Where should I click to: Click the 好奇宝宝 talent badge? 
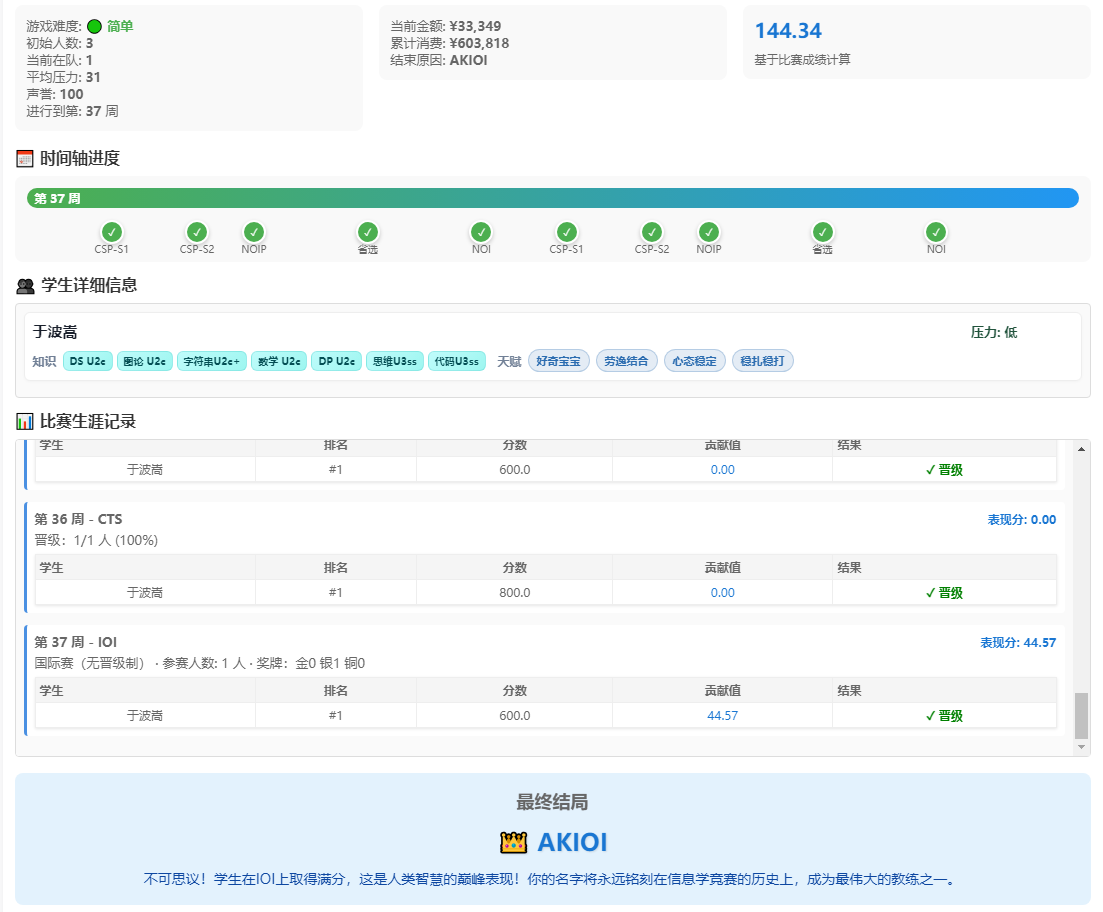pos(559,361)
